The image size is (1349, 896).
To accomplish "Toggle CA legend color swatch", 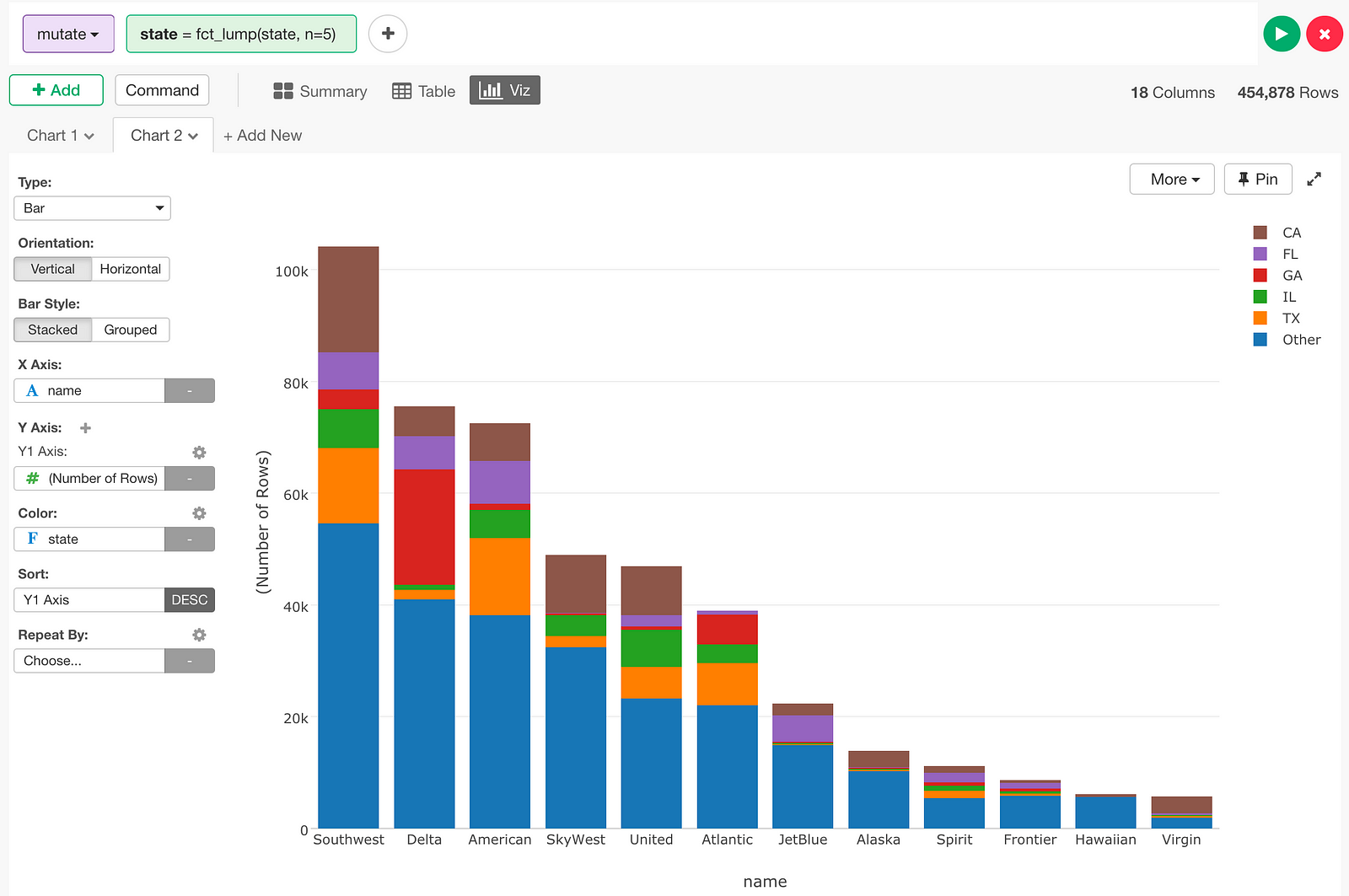I will tap(1260, 233).
